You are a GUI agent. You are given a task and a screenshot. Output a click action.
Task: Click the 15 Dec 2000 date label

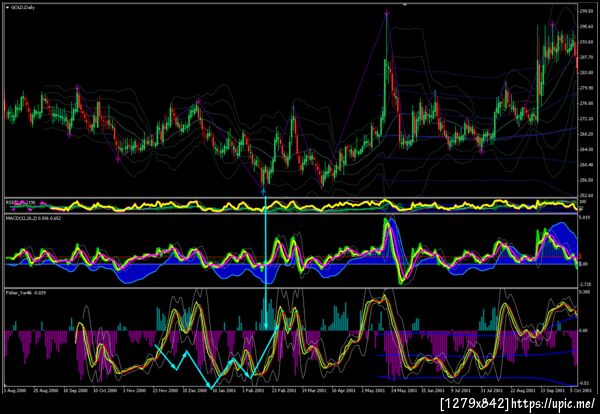coord(196,390)
